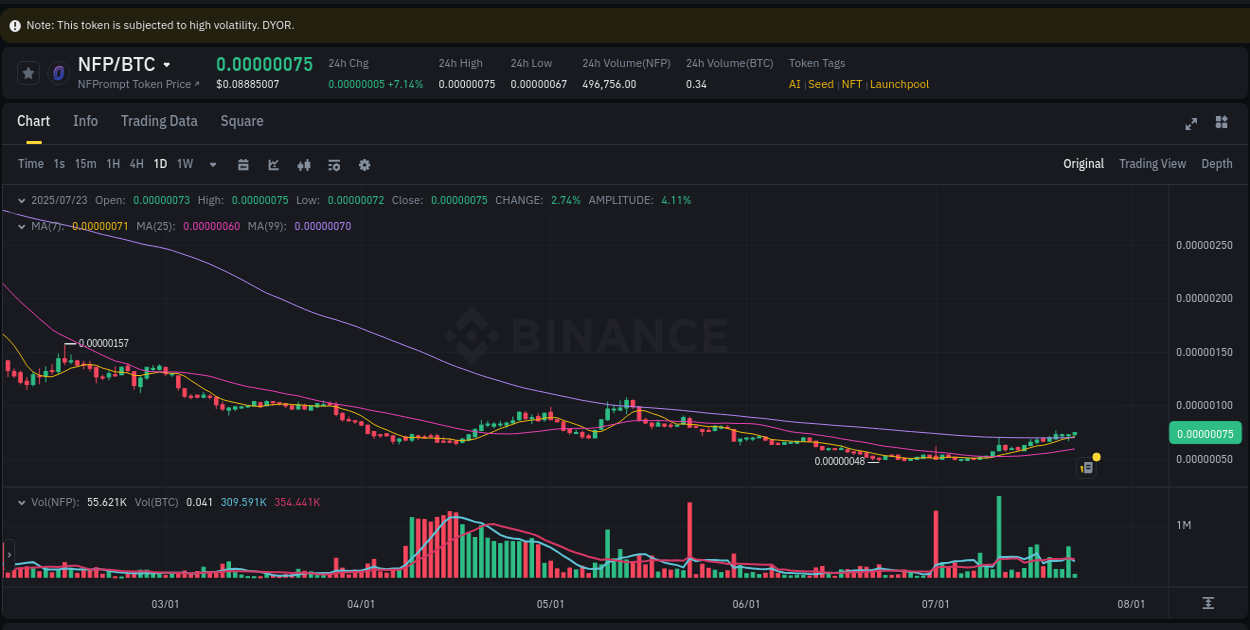Switch to the Square tab
The height and width of the screenshot is (630, 1250).
coord(241,121)
